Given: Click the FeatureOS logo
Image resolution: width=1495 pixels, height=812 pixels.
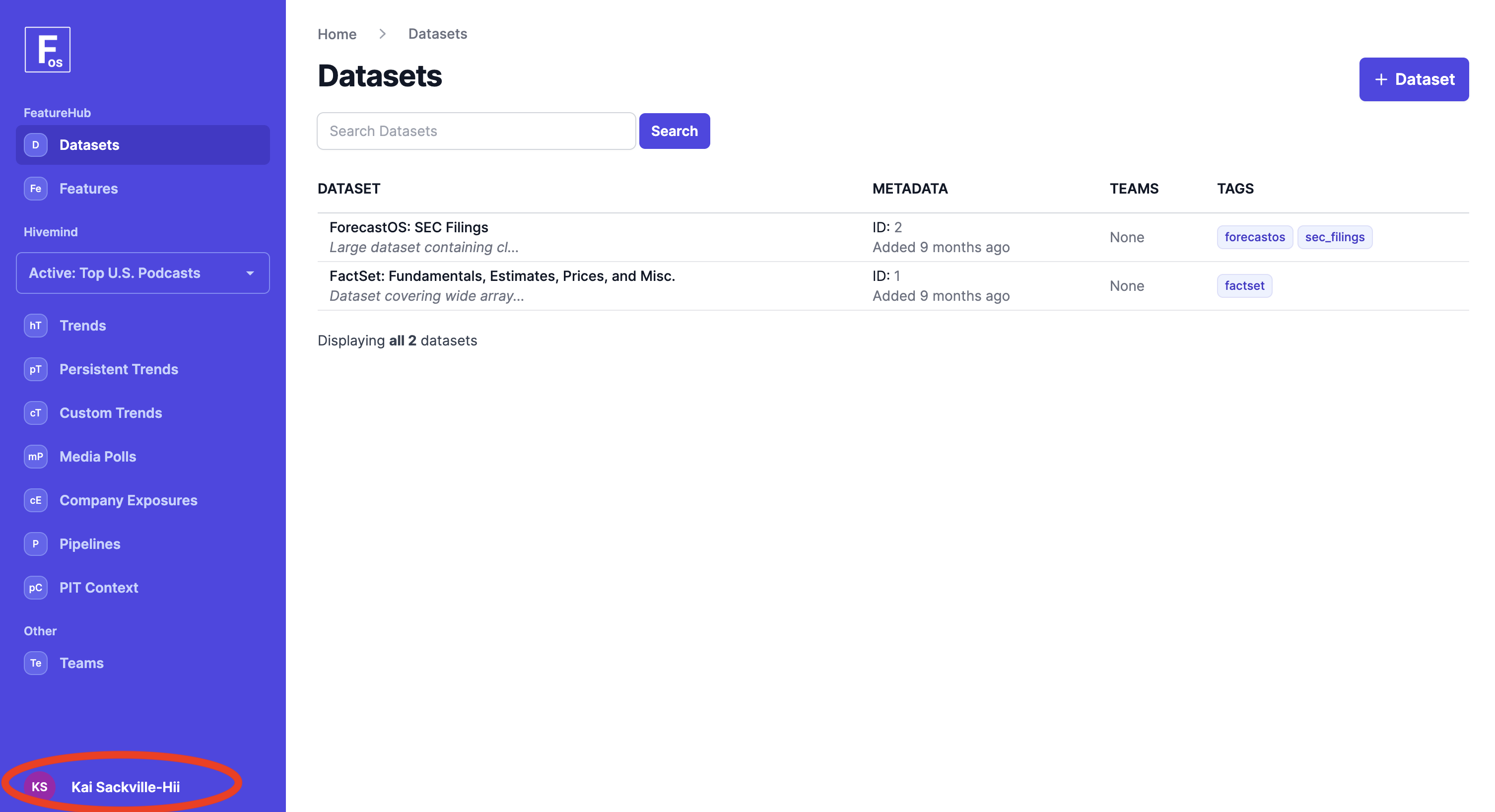Looking at the screenshot, I should (x=49, y=49).
